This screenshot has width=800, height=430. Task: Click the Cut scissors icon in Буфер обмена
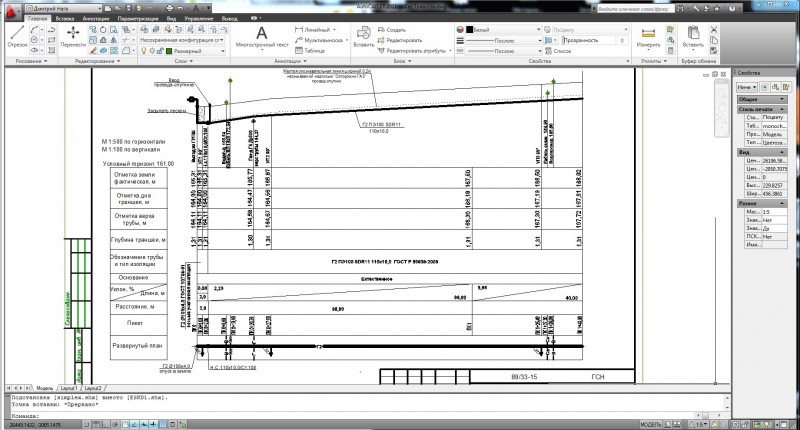tap(714, 30)
